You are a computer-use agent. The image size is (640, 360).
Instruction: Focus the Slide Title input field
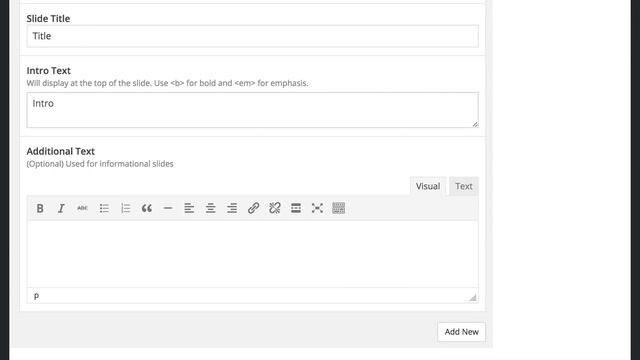[253, 36]
